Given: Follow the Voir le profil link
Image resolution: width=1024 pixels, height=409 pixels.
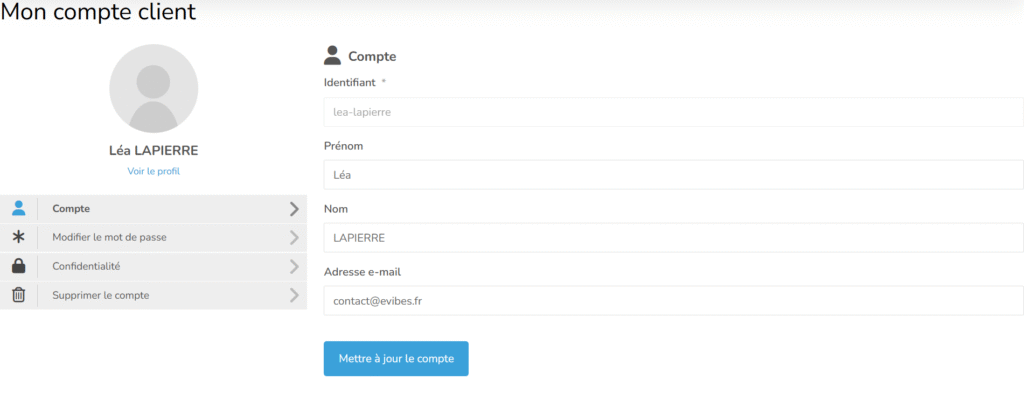Looking at the screenshot, I should 153,171.
